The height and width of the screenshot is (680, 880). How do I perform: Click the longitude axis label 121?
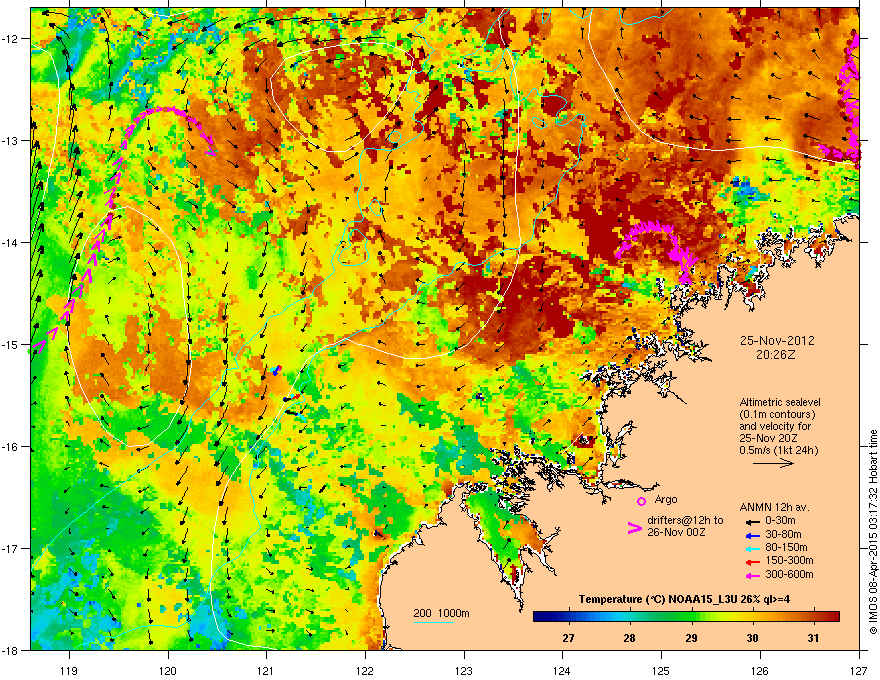coord(266,670)
